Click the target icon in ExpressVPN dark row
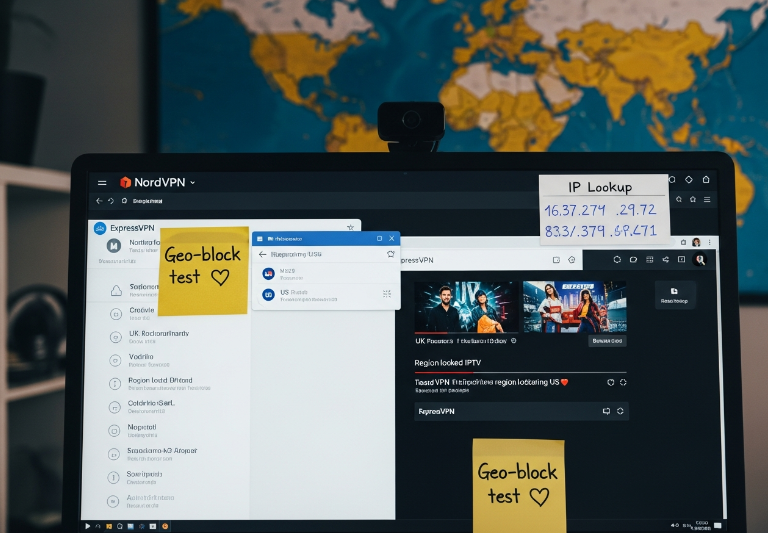Image resolution: width=768 pixels, height=533 pixels. [620, 411]
